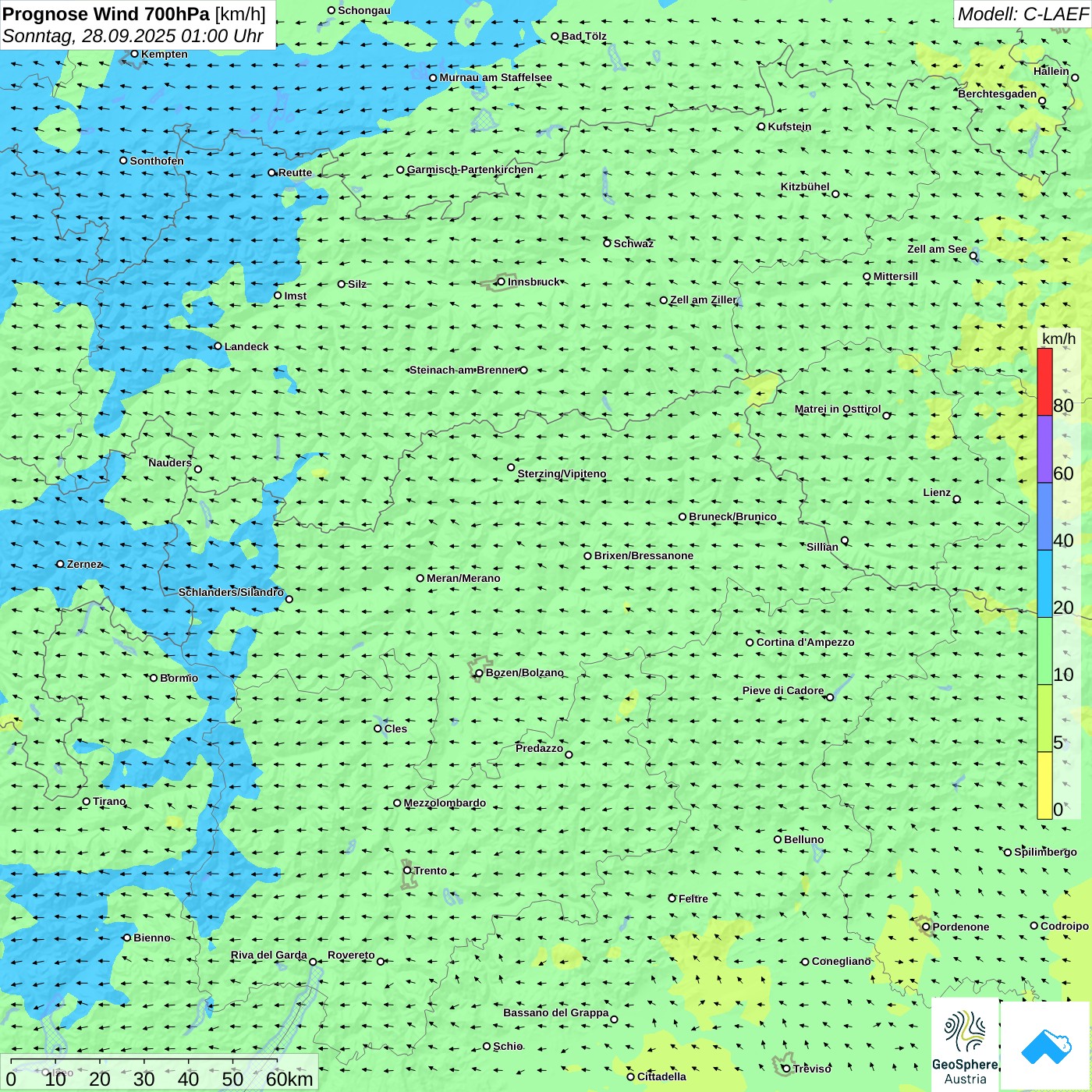Click the yellow 0 km/h legend color
Viewport: 1092px width, 1092px height.
coord(1044,785)
